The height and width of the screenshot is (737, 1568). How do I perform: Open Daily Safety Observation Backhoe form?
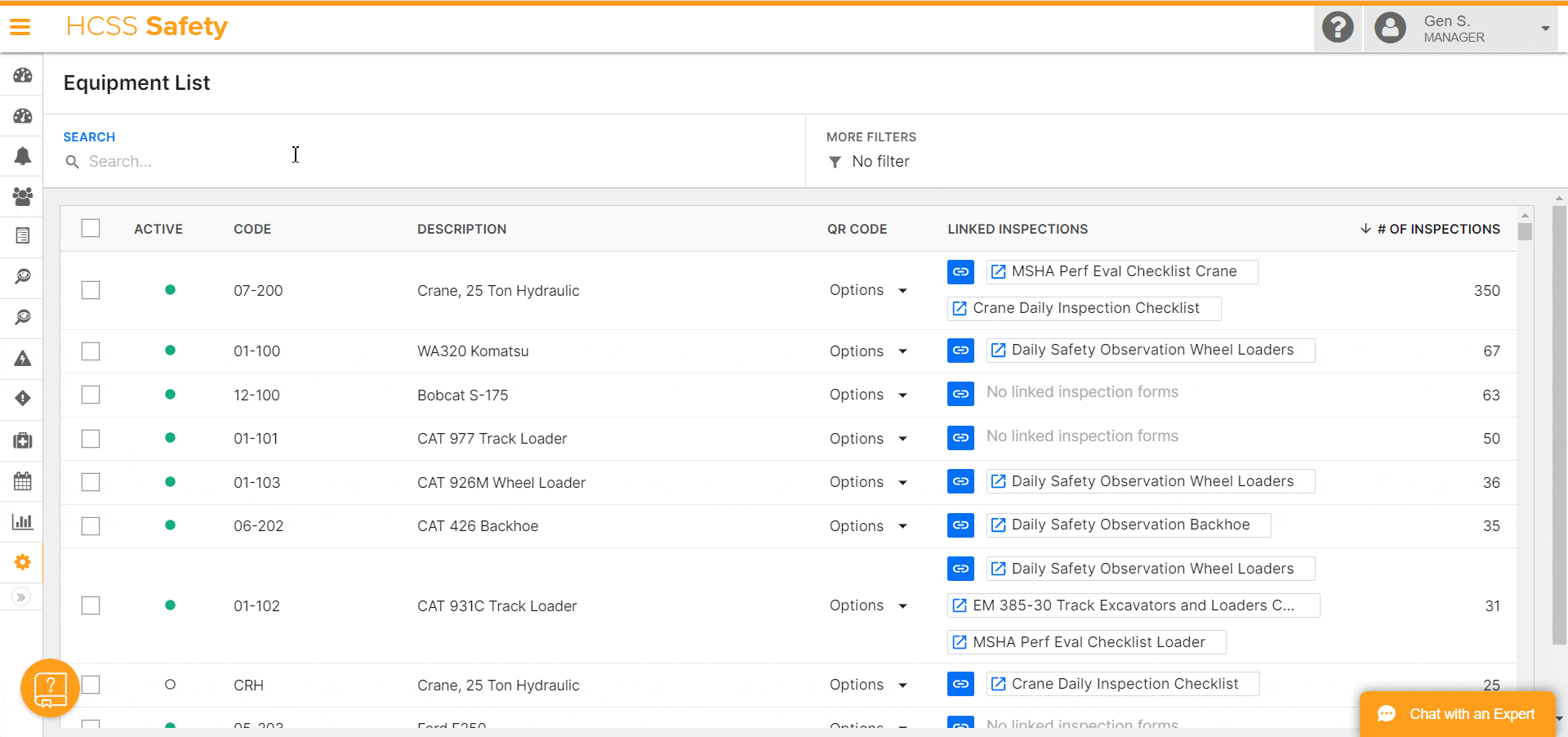(1129, 525)
